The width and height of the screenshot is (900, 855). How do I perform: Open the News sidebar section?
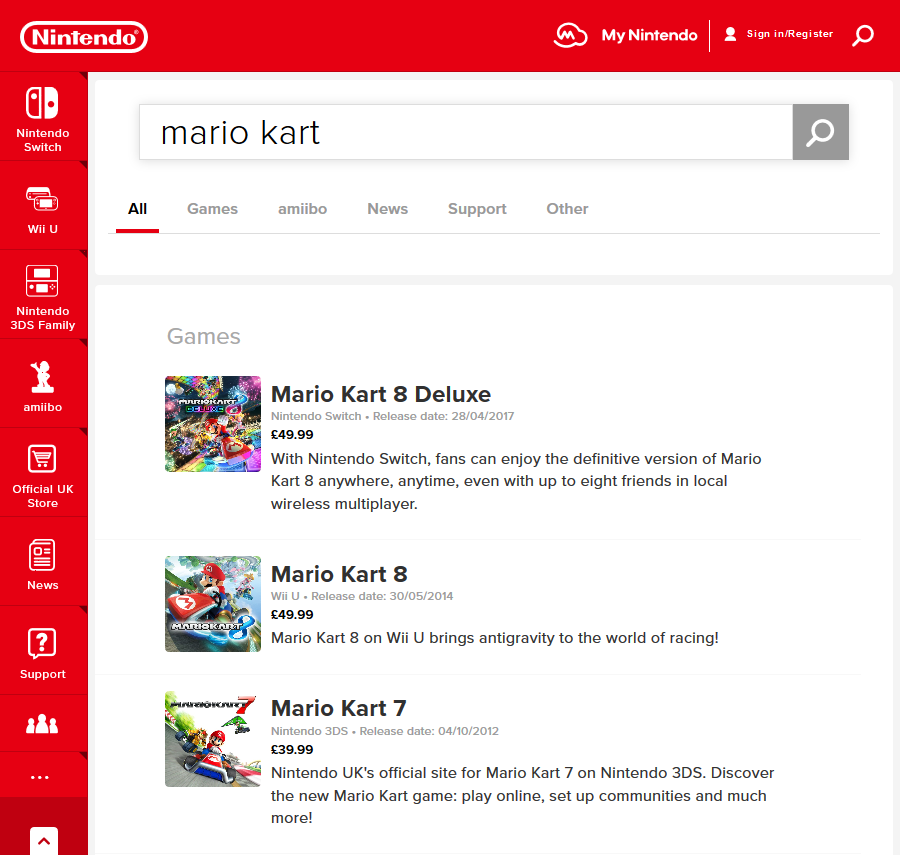coord(43,563)
